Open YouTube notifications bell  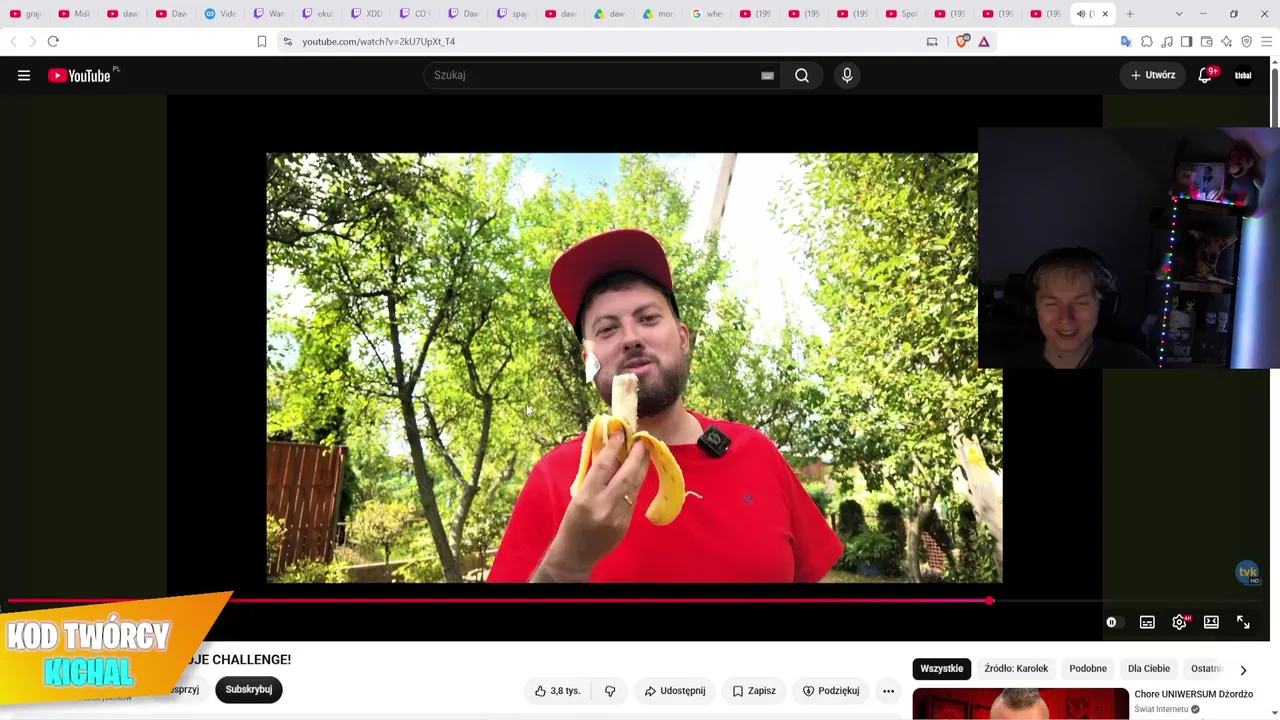coord(1205,75)
